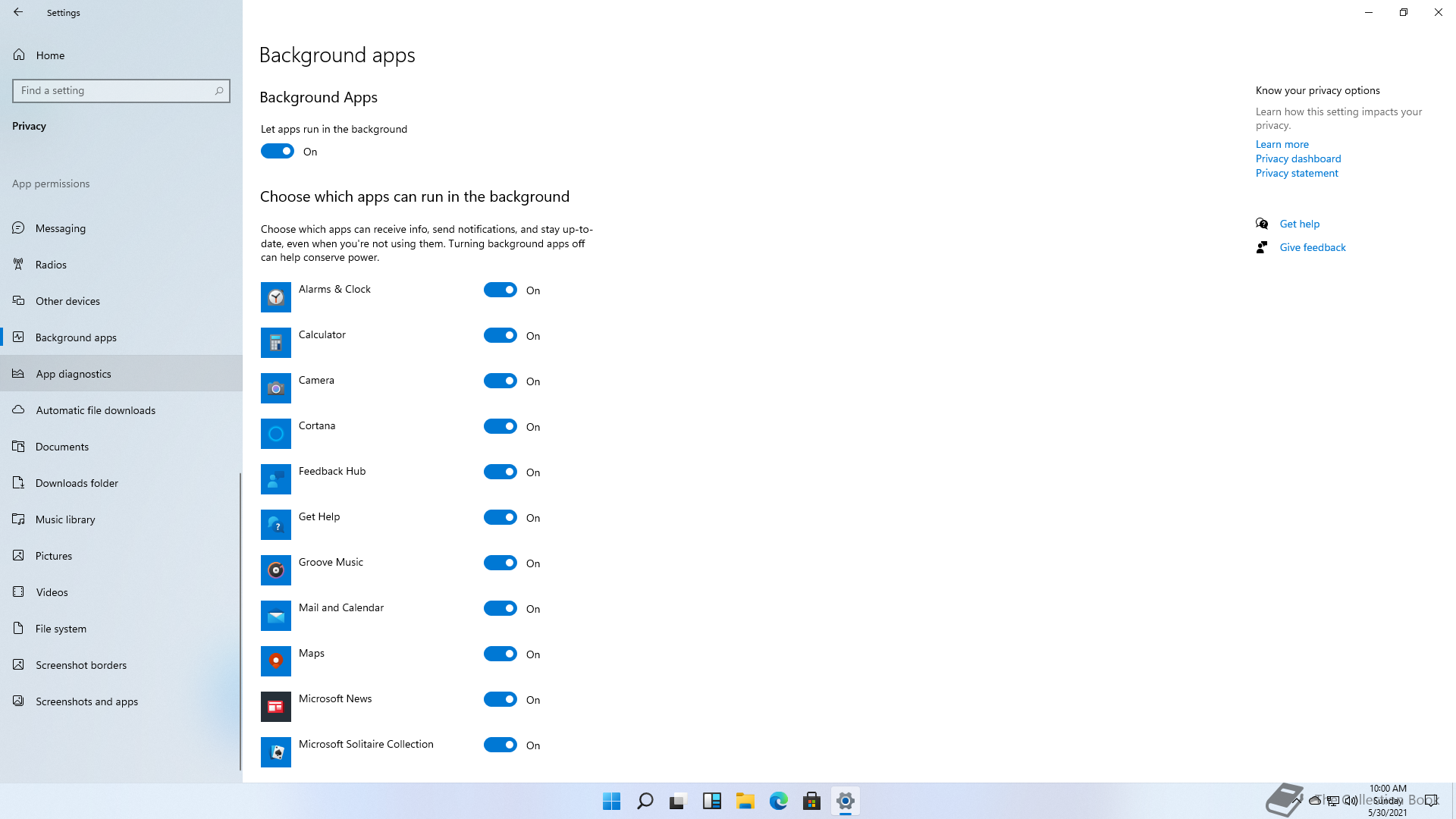
Task: Open Videos privacy page
Action: [121, 592]
